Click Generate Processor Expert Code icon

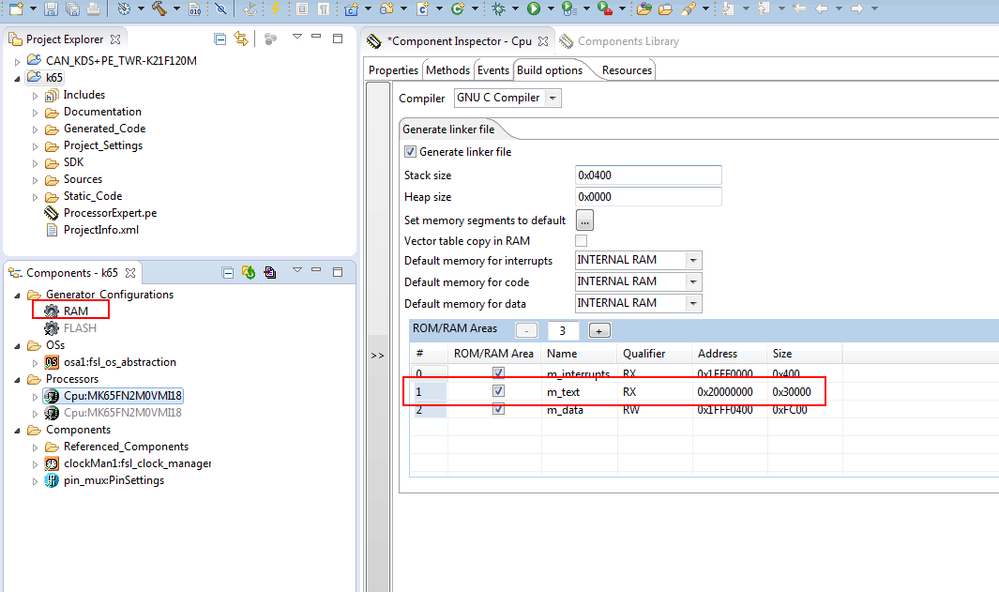click(248, 273)
